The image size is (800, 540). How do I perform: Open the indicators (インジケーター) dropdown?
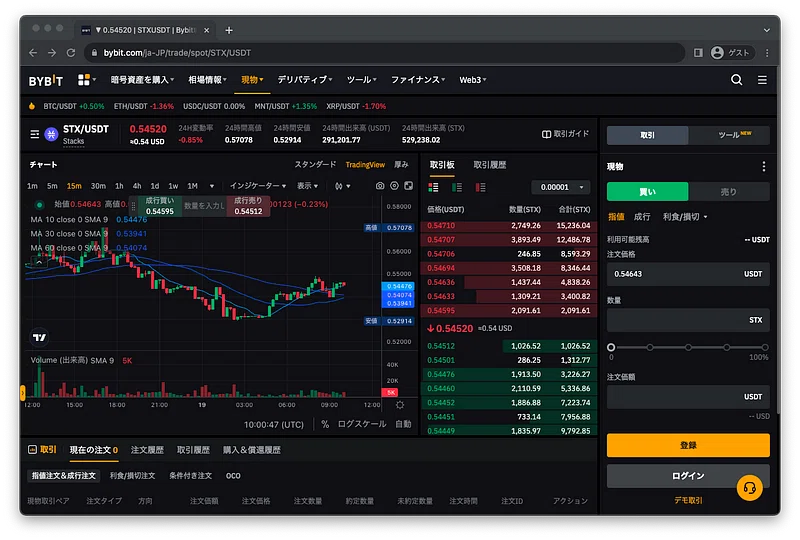coord(258,186)
